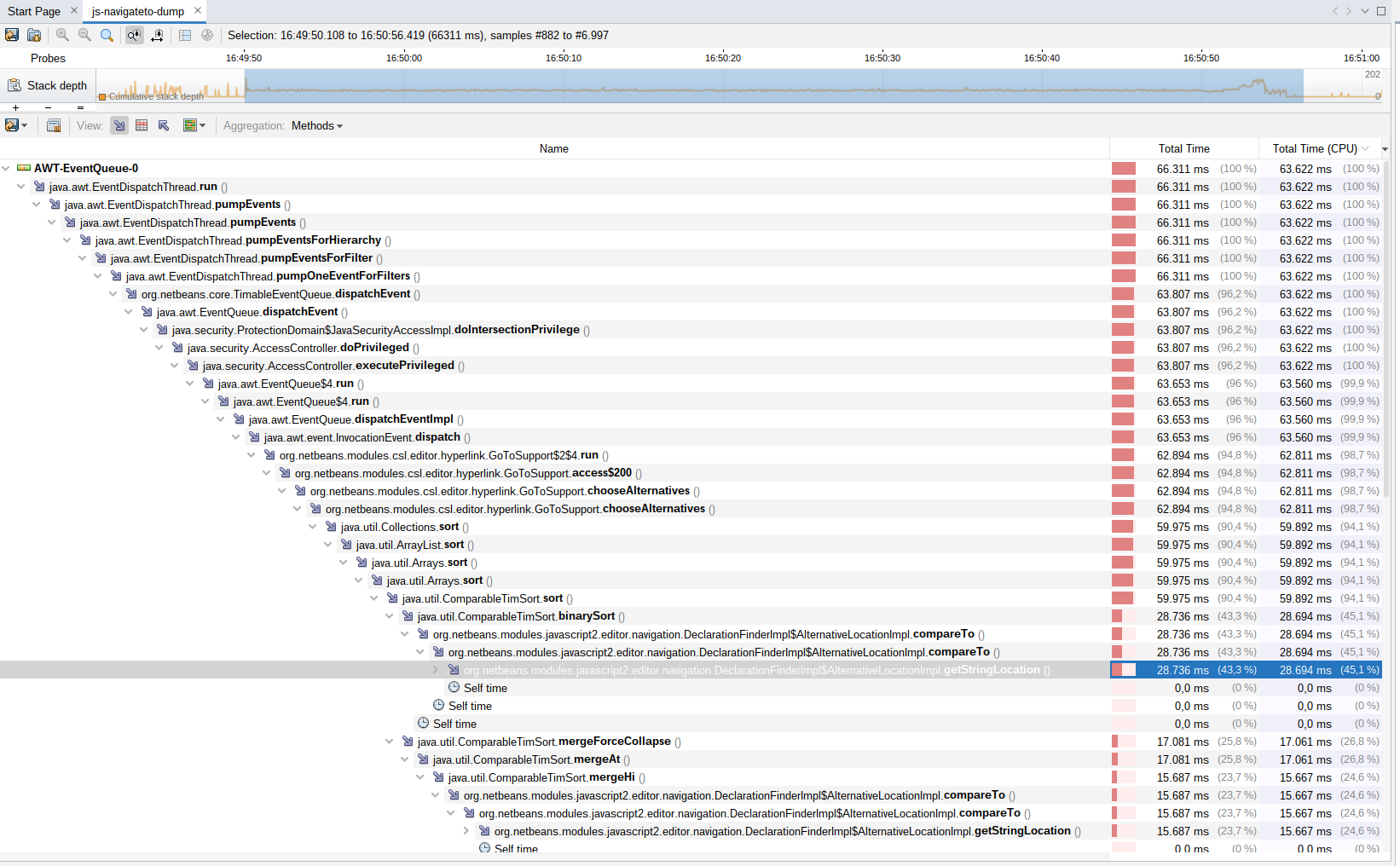Click the equals button under Stack depth
This screenshot has width=1400, height=866.
click(x=80, y=107)
